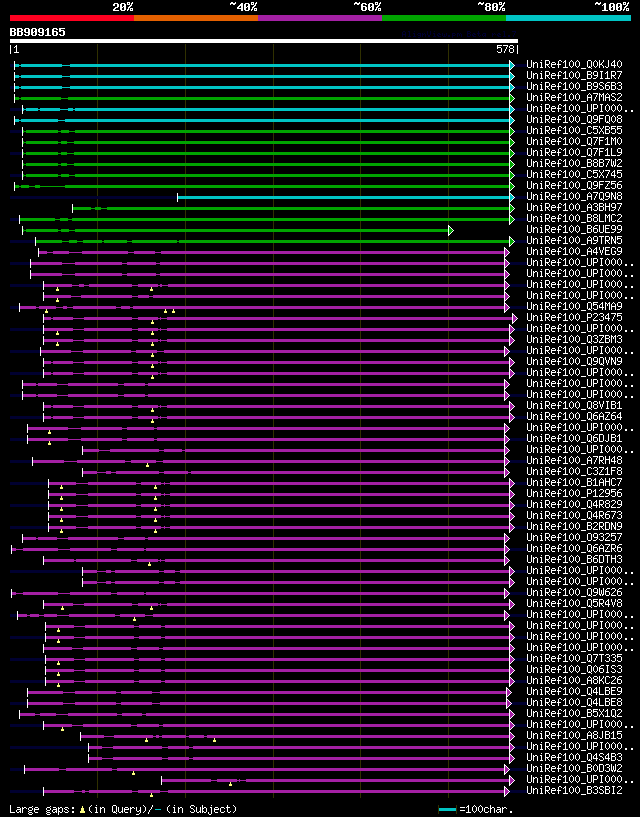Select hit label UniRef100_A3BH97
640x817 pixels.
point(574,207)
